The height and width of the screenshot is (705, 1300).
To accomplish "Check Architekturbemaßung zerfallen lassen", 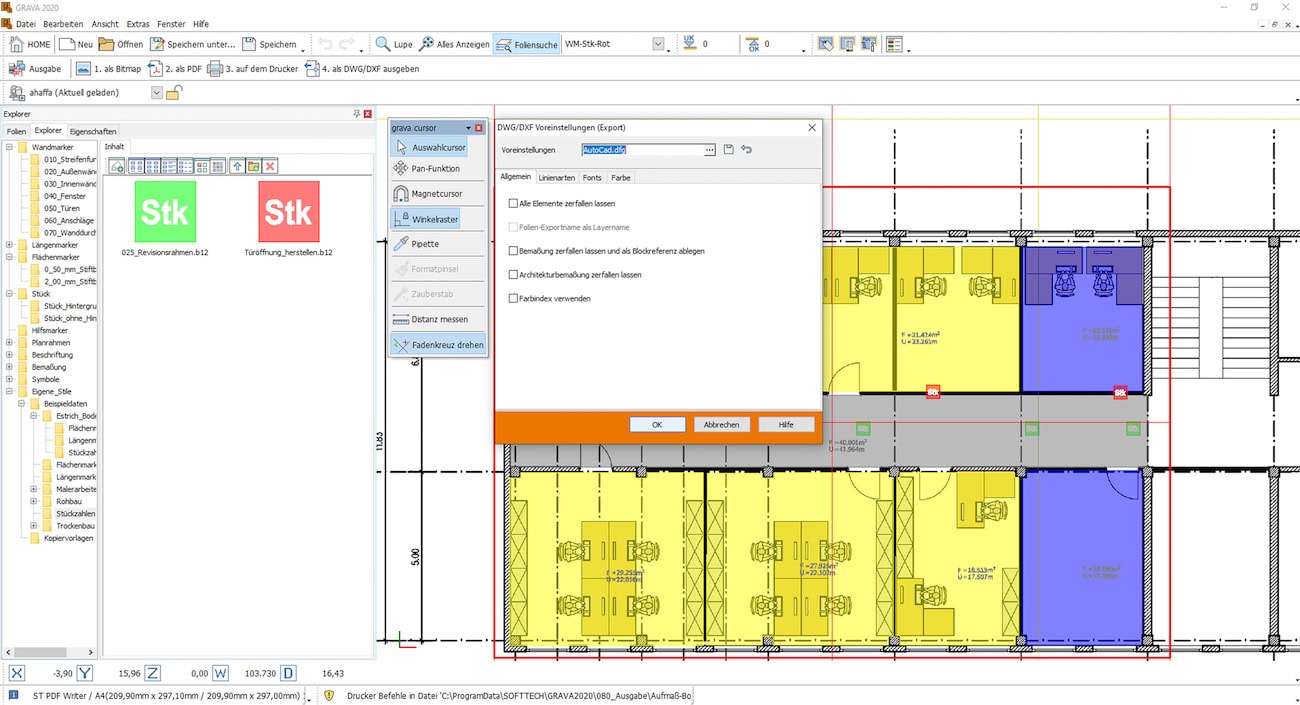I will (x=513, y=274).
